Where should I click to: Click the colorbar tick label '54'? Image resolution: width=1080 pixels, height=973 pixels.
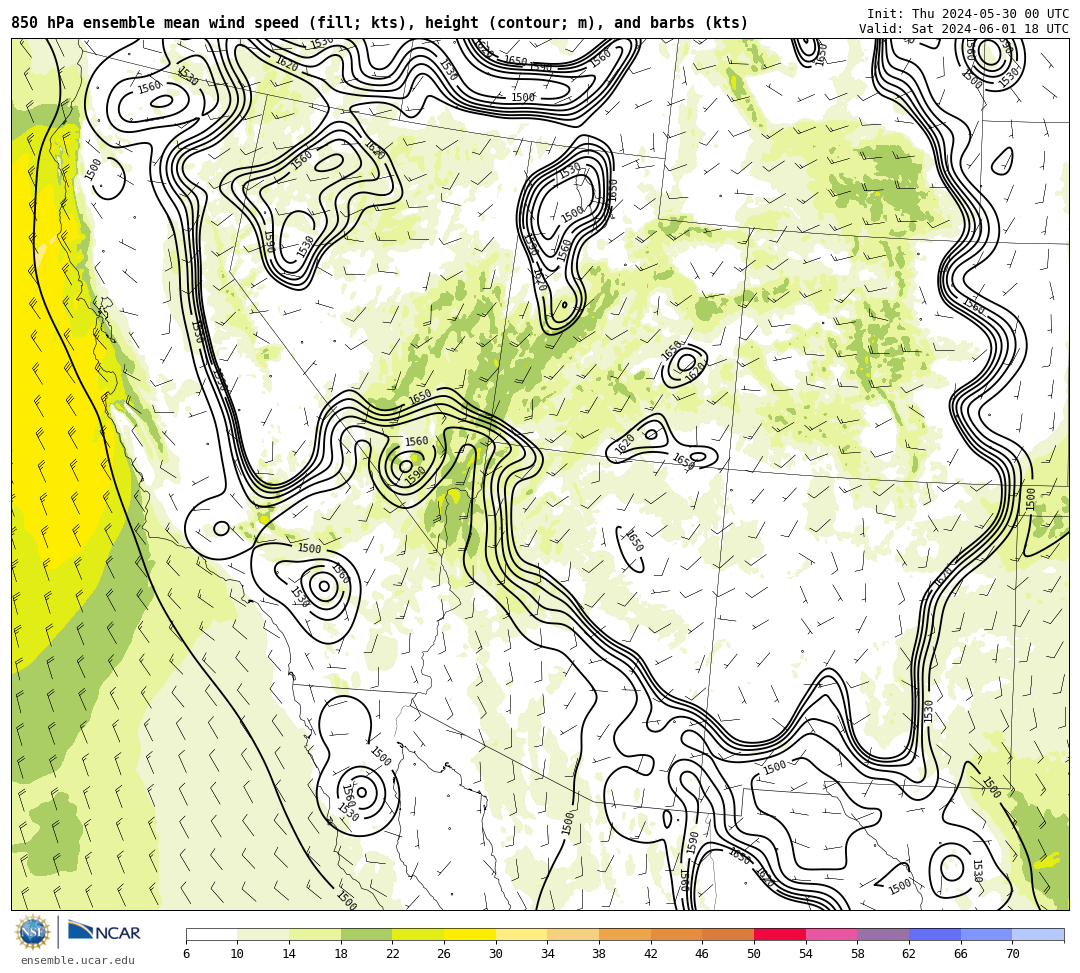point(806,954)
